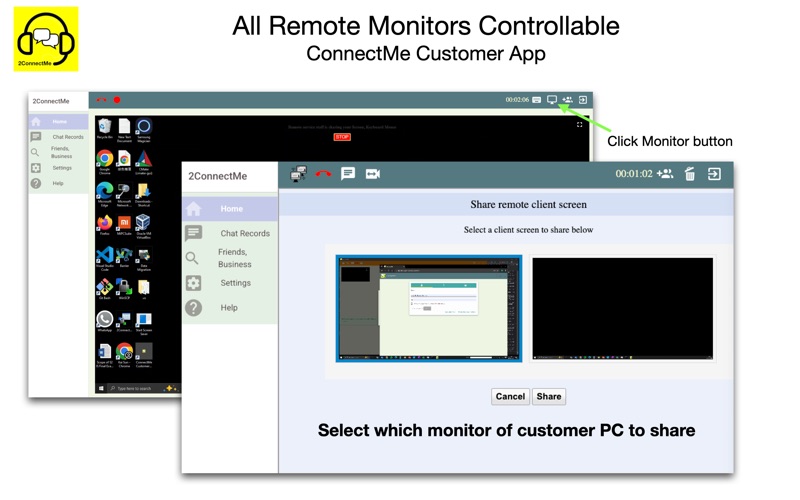
Task: Click the Cancel button
Action: (x=510, y=396)
